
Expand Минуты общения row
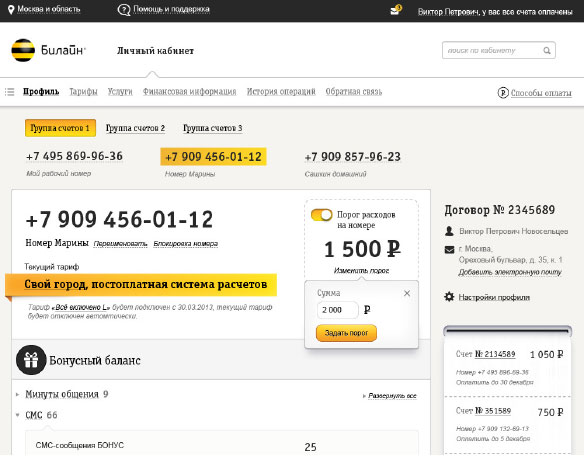pos(18,394)
